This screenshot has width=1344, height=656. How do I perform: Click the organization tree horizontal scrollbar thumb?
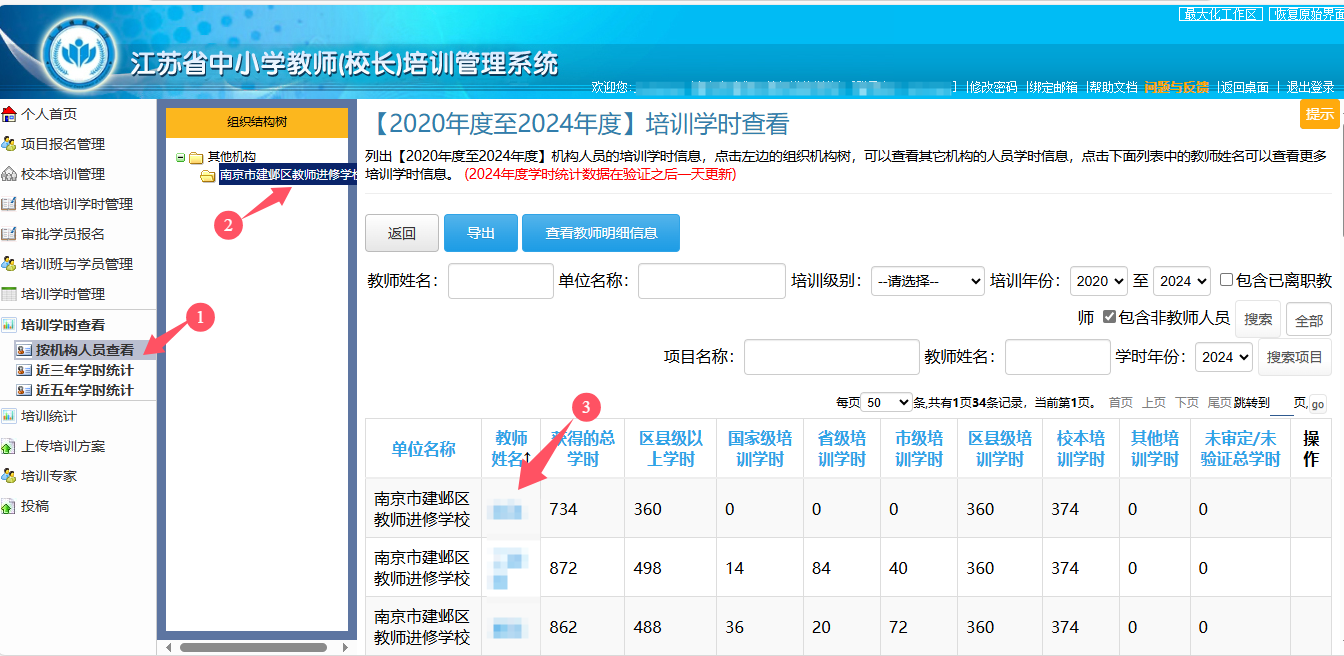pos(253,647)
